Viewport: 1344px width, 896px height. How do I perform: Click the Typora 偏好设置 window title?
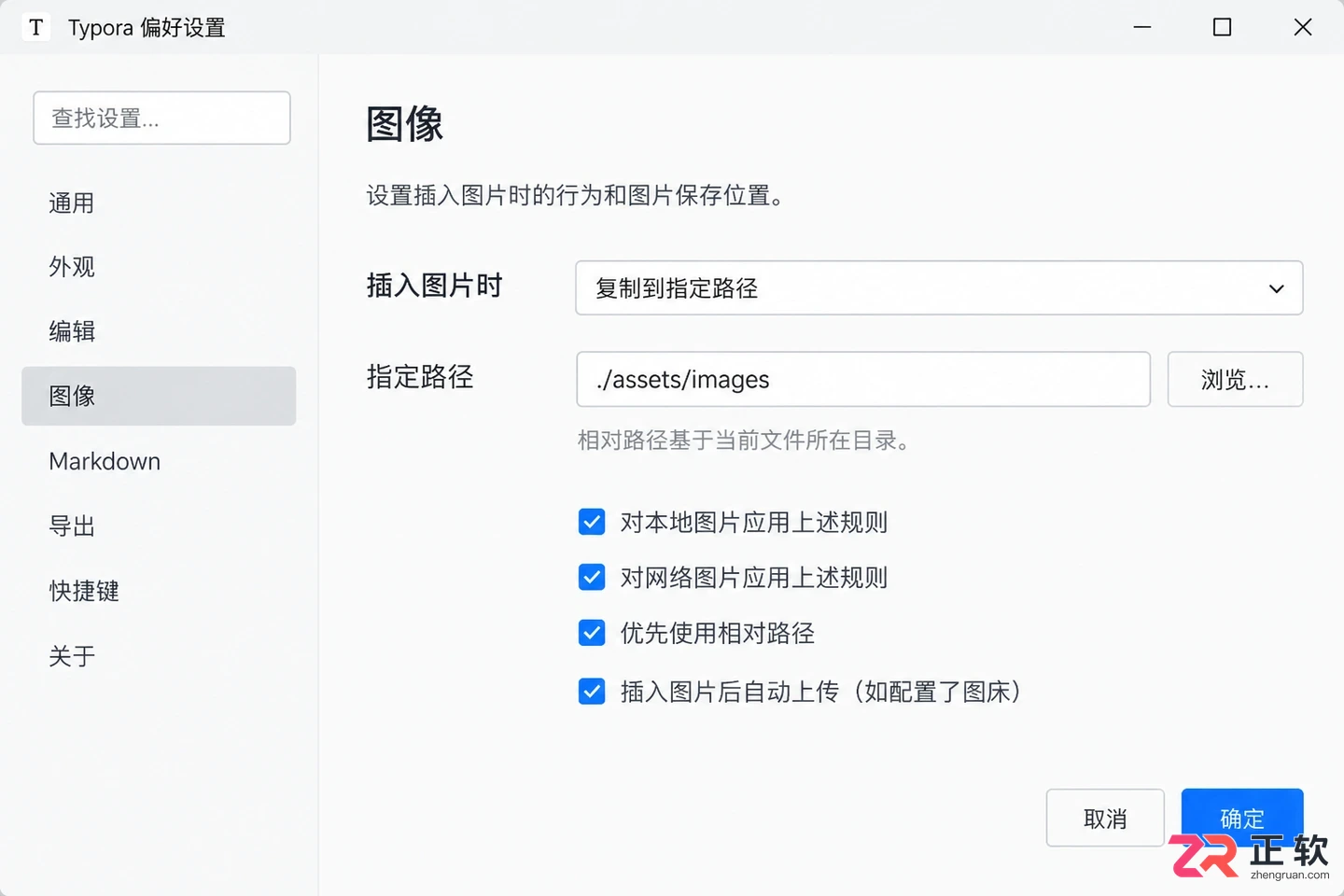[147, 28]
